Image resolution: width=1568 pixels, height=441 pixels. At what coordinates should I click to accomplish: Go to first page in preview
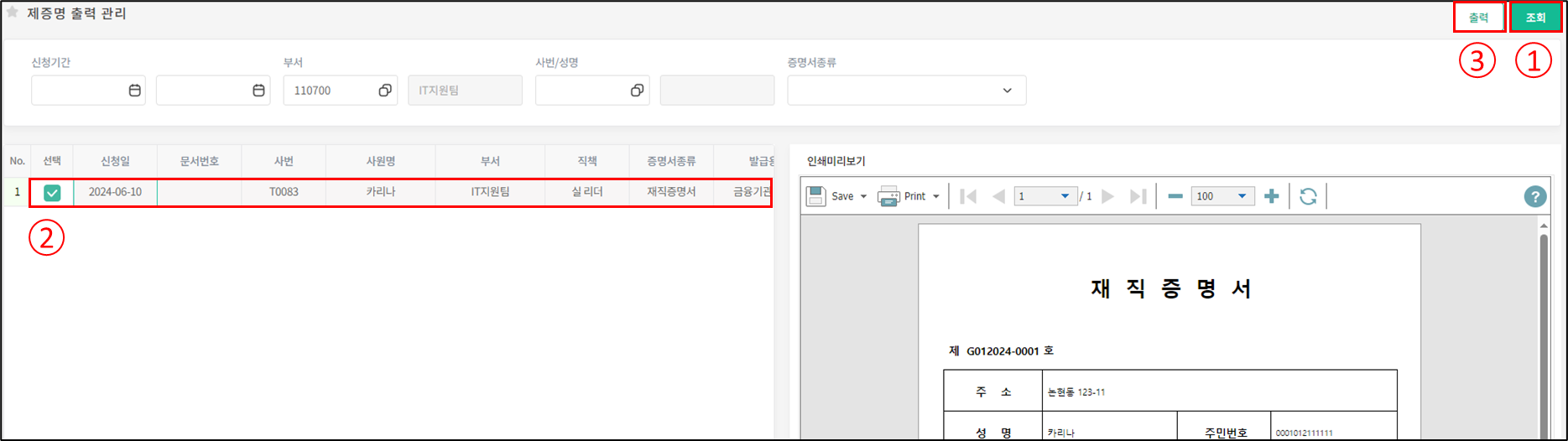pyautogui.click(x=968, y=196)
